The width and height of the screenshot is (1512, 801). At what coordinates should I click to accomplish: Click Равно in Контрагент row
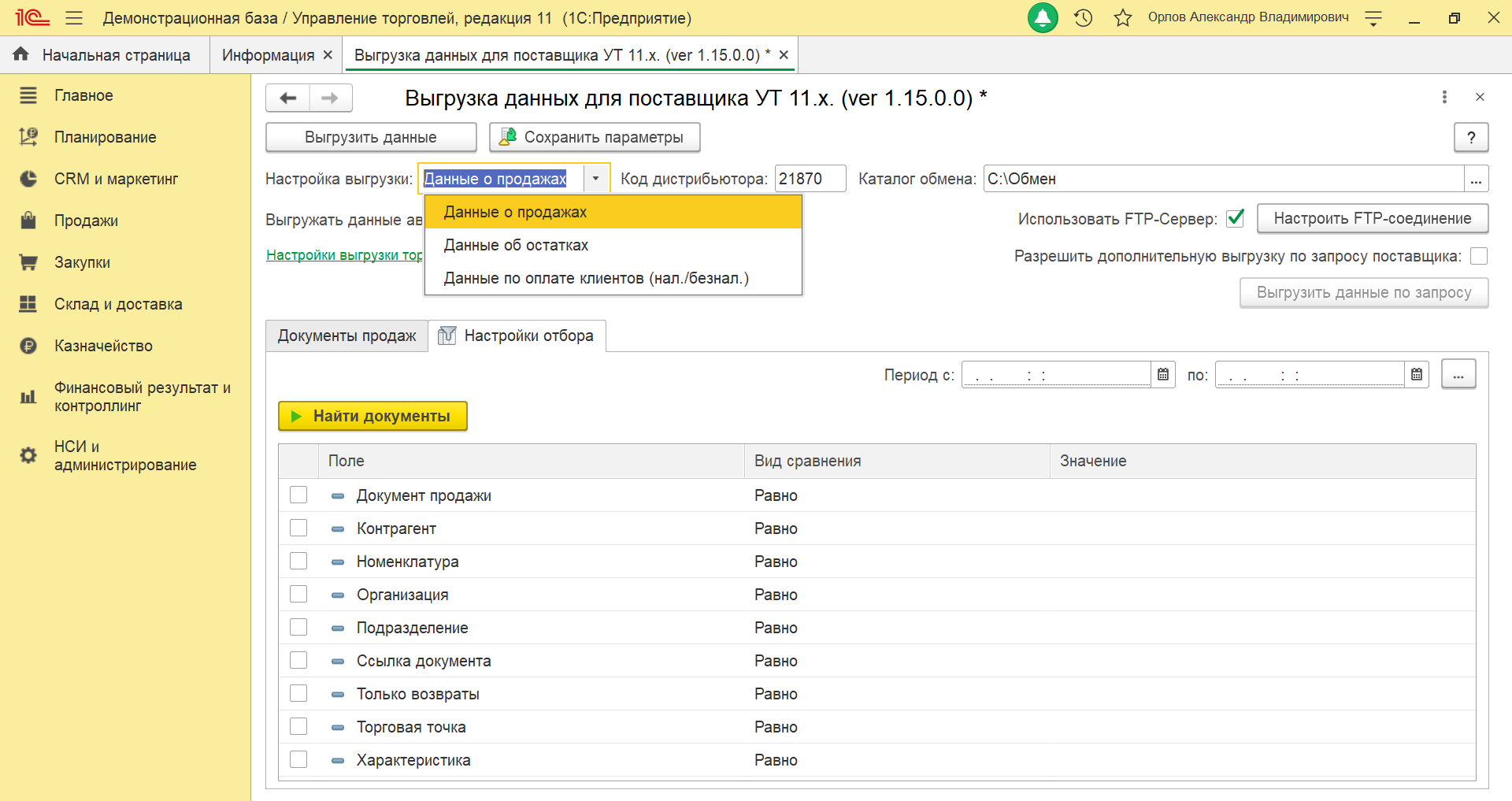click(x=776, y=528)
